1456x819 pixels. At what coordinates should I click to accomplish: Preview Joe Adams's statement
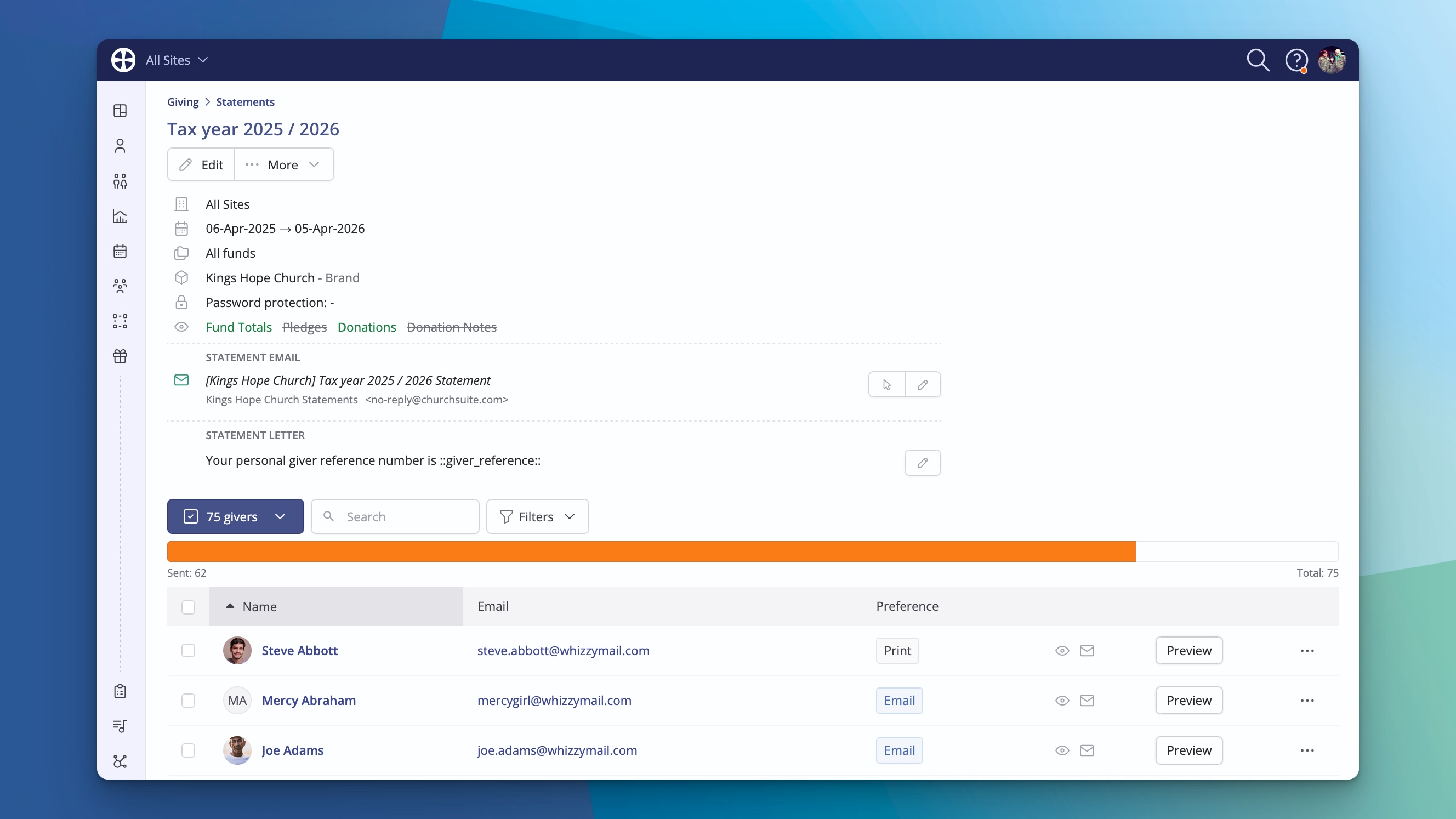(1188, 750)
